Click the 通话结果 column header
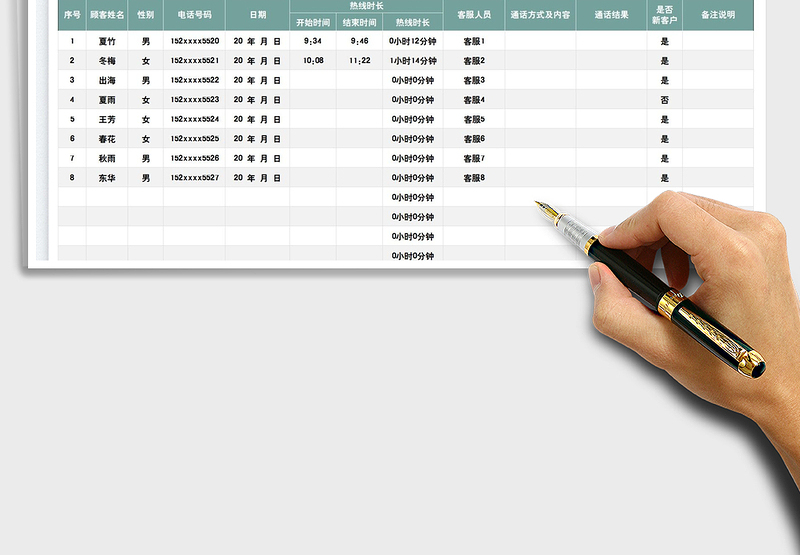 (611, 15)
